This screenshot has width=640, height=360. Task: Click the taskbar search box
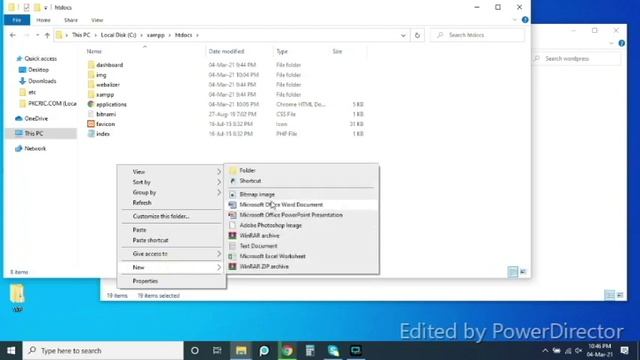click(103, 351)
